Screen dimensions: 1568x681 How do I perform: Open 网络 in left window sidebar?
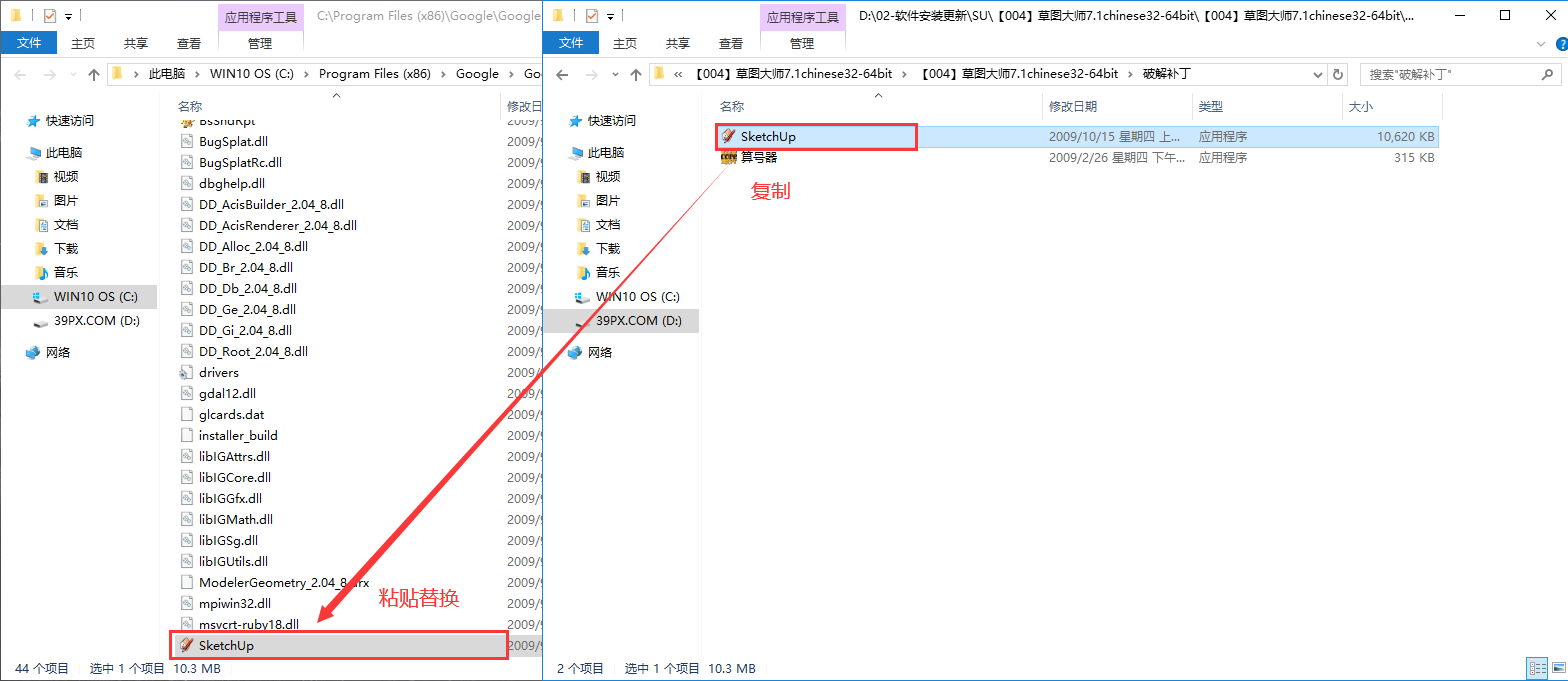pos(58,352)
